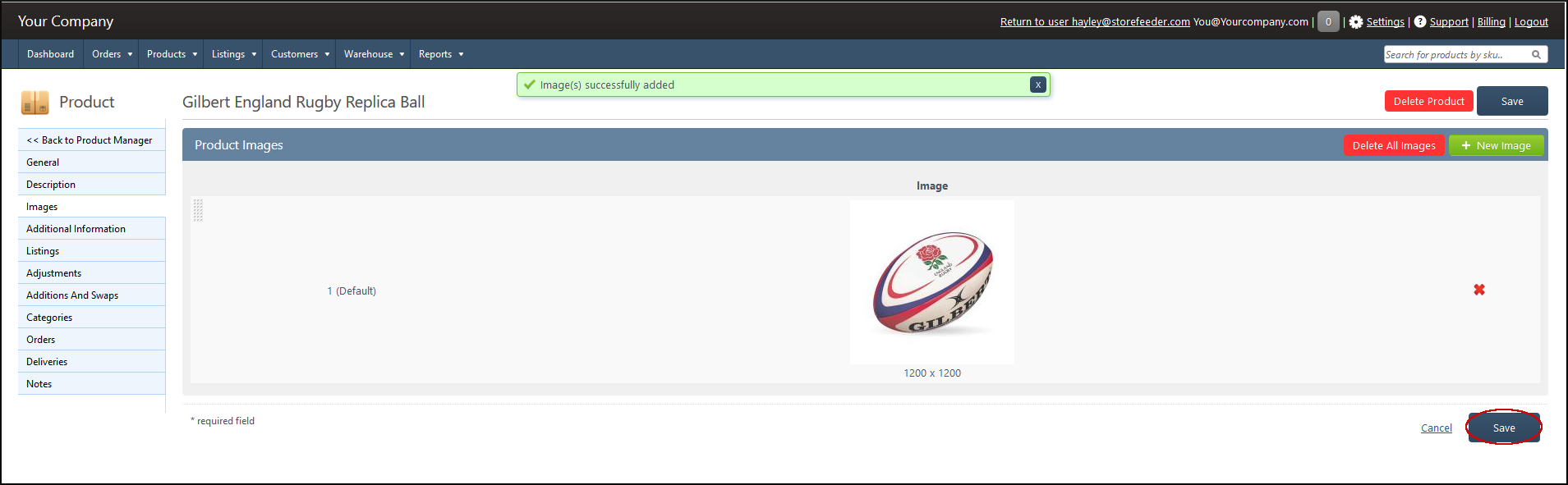
Task: Go to the Dashboard
Action: click(50, 54)
